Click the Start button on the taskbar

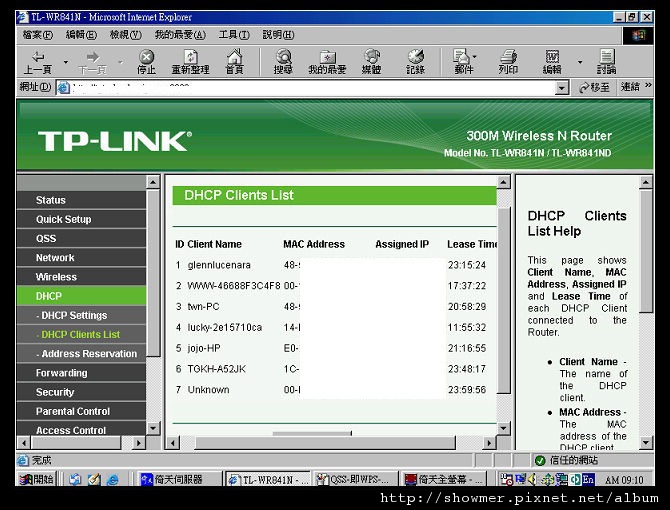pos(36,479)
